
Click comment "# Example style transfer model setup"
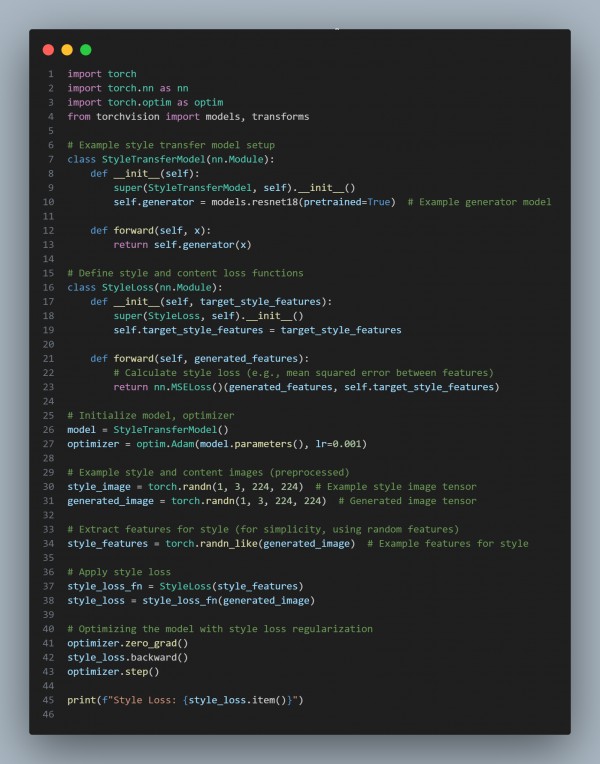click(x=171, y=145)
